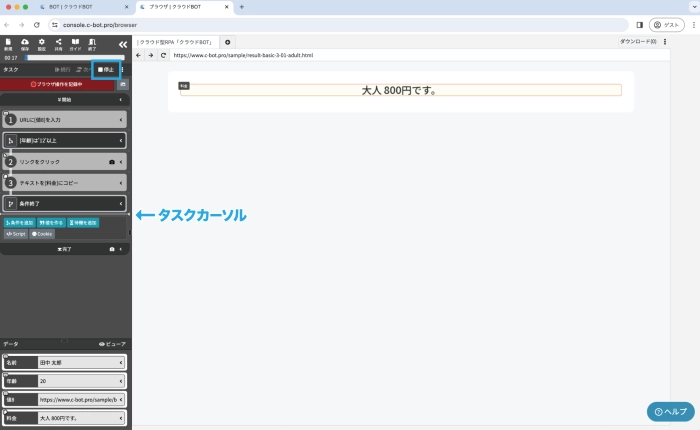Viewport: 700px width, 430px height.
Task: Open the ヘルプ help button
Action: 669,411
